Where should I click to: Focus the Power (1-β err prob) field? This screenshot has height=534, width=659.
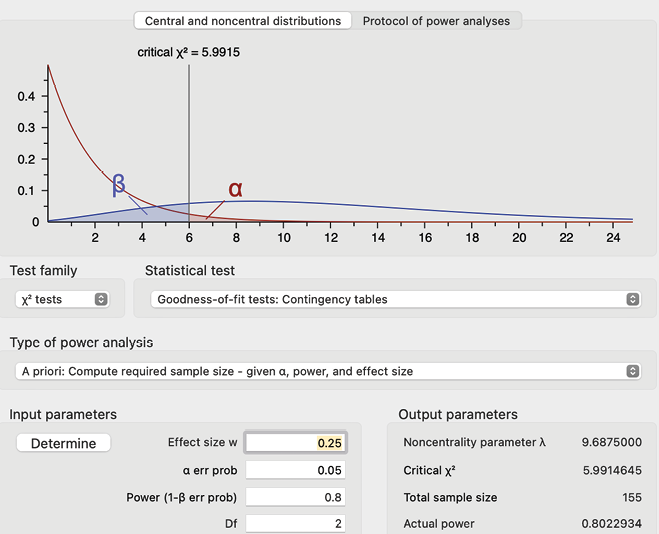coord(296,497)
